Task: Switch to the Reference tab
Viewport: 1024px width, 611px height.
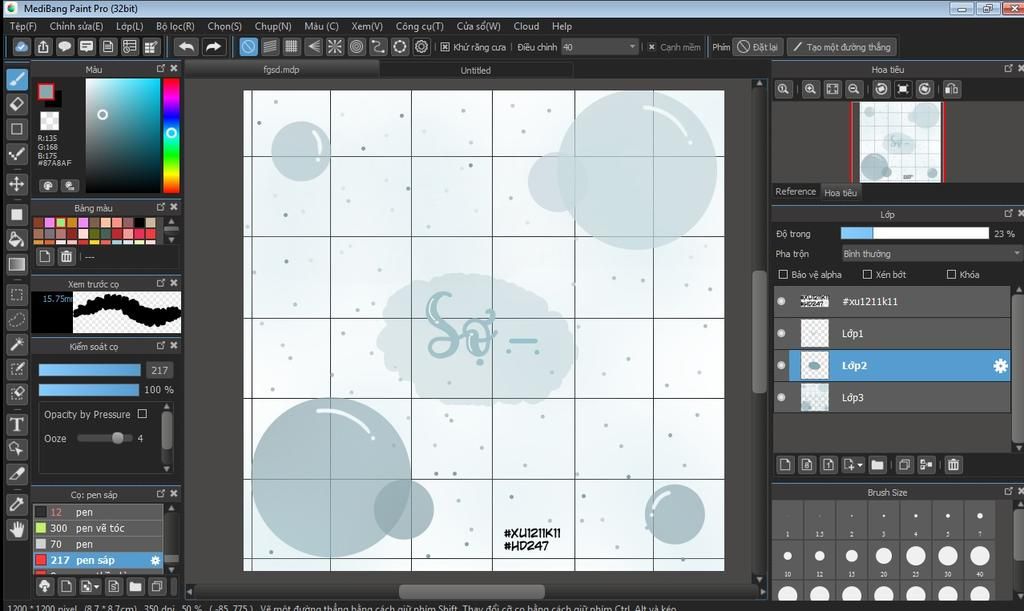Action: [795, 191]
